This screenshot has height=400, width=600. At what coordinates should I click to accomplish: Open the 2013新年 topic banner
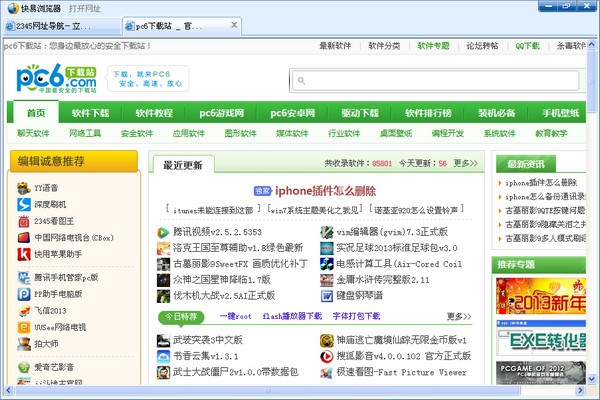[x=541, y=296]
